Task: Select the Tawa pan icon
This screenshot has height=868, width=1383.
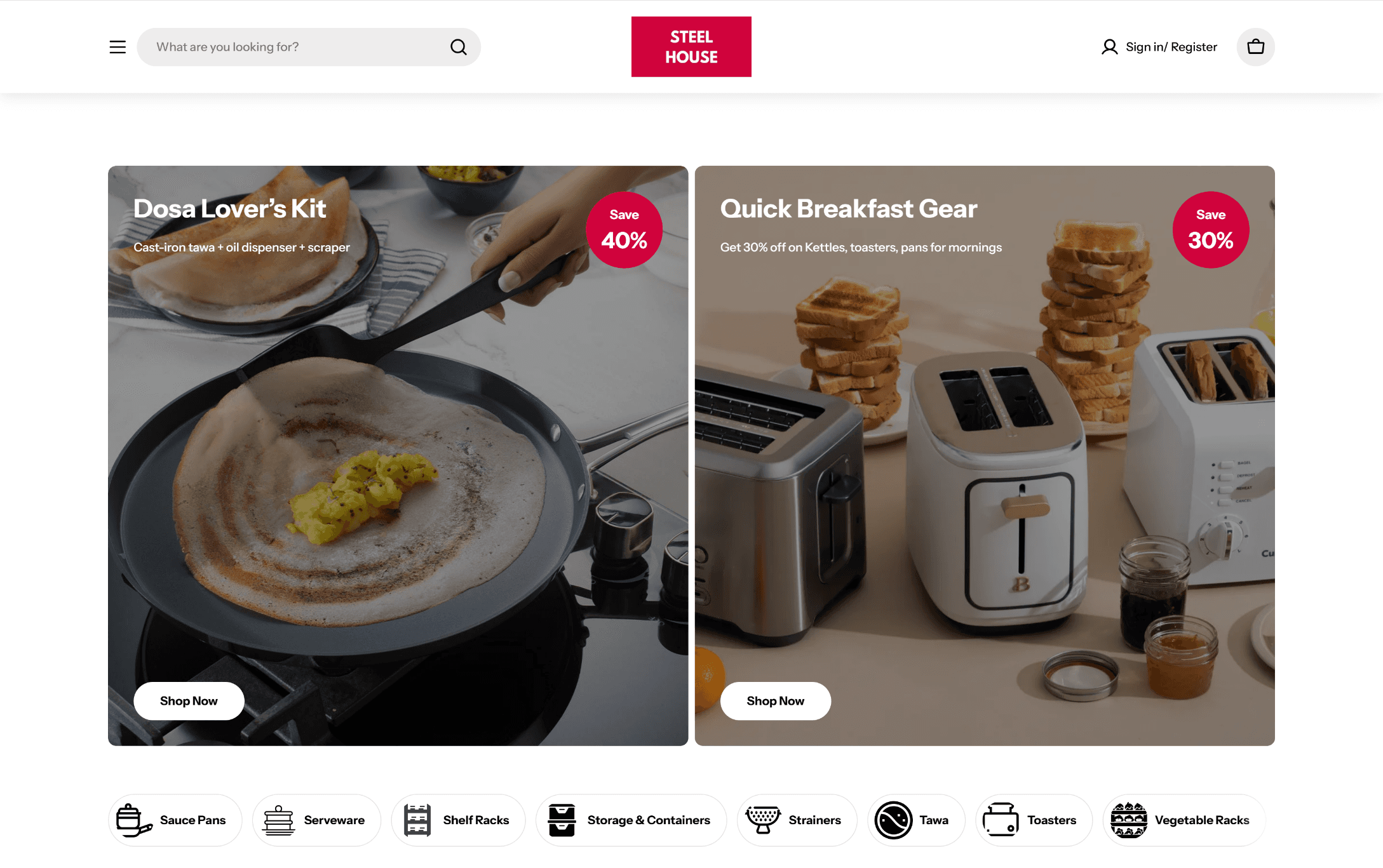Action: [894, 820]
